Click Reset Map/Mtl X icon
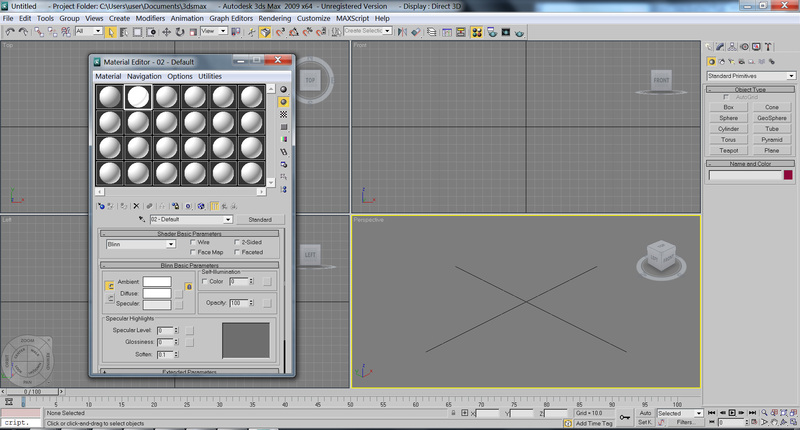This screenshot has height=430, width=800. tap(136, 206)
